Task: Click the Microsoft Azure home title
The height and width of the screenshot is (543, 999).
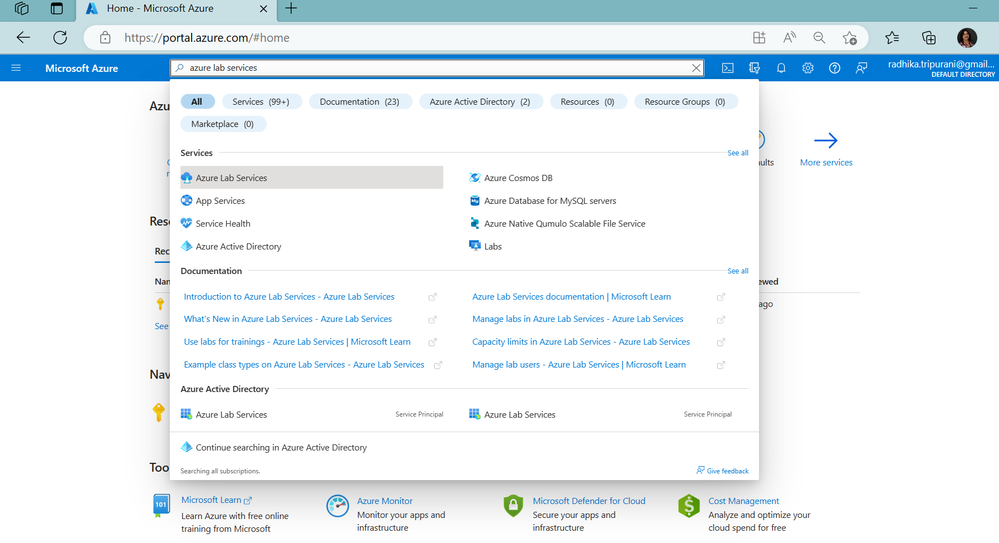Action: 82,68
